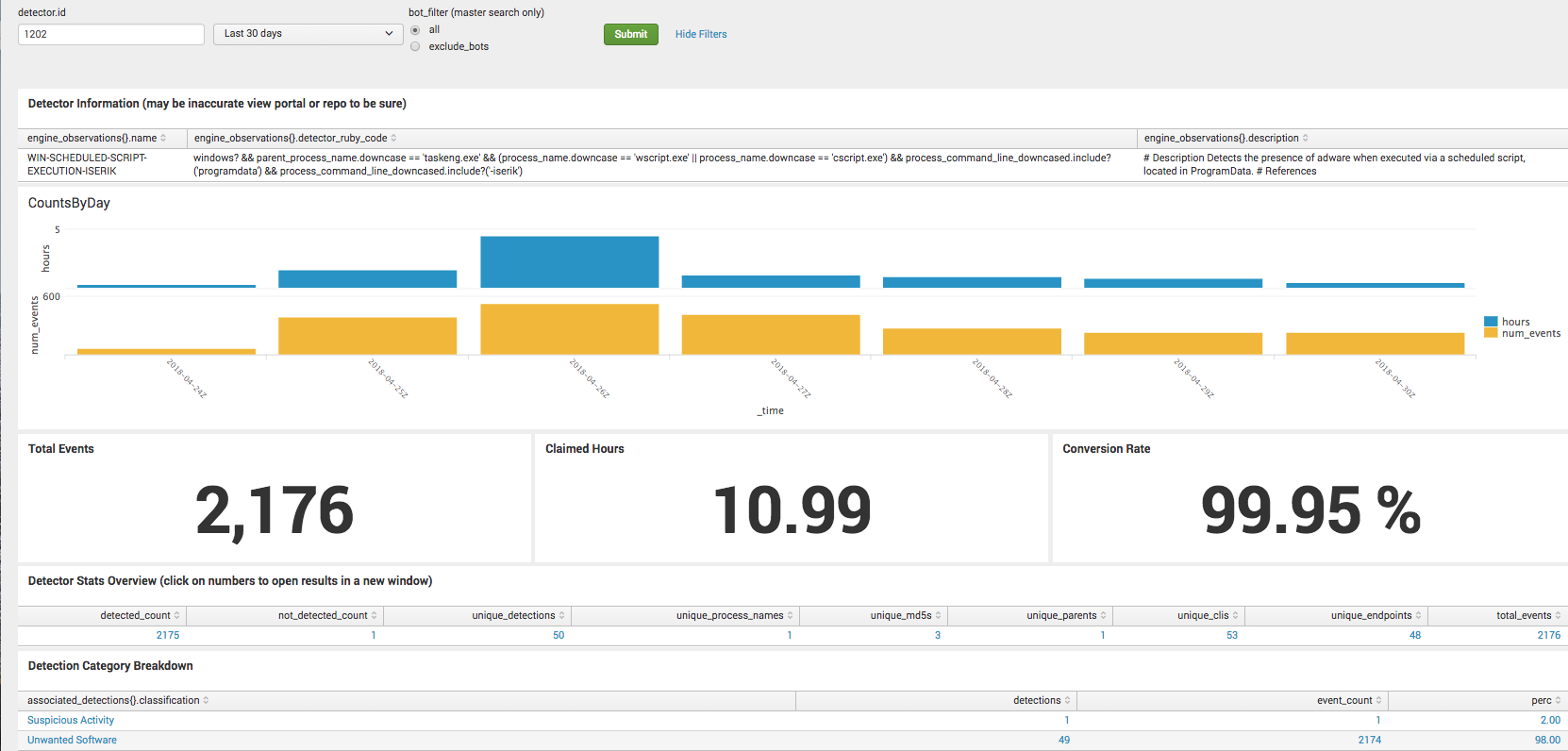This screenshot has height=751, width=1568.
Task: Open the Last 30 days time dropdown
Action: tap(308, 34)
